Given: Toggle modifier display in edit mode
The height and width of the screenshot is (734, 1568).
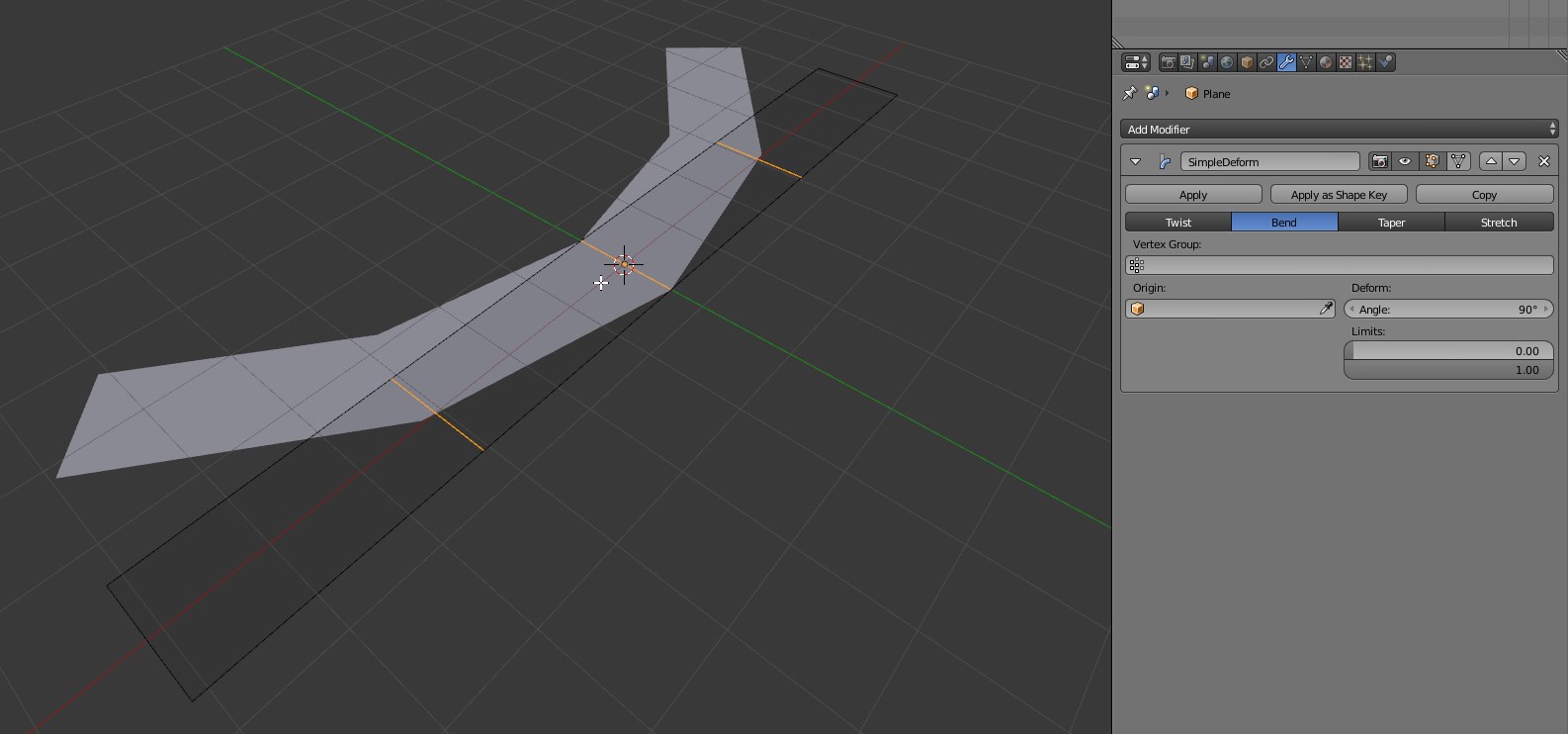Looking at the screenshot, I should point(1432,161).
